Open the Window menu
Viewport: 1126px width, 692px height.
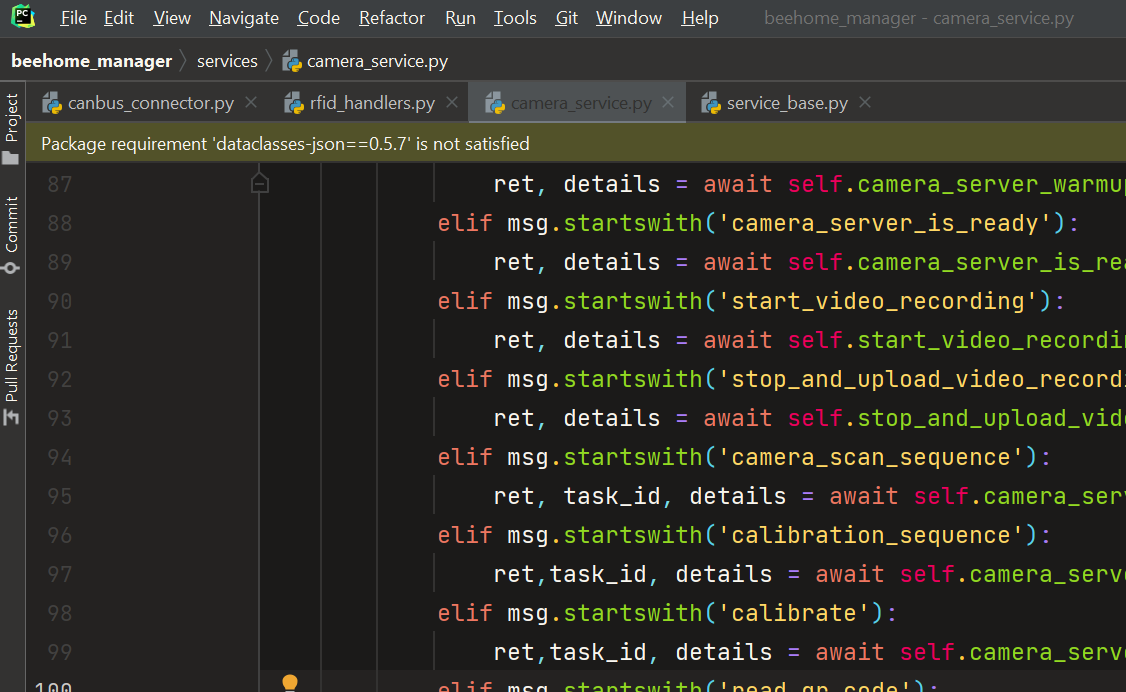click(x=628, y=18)
